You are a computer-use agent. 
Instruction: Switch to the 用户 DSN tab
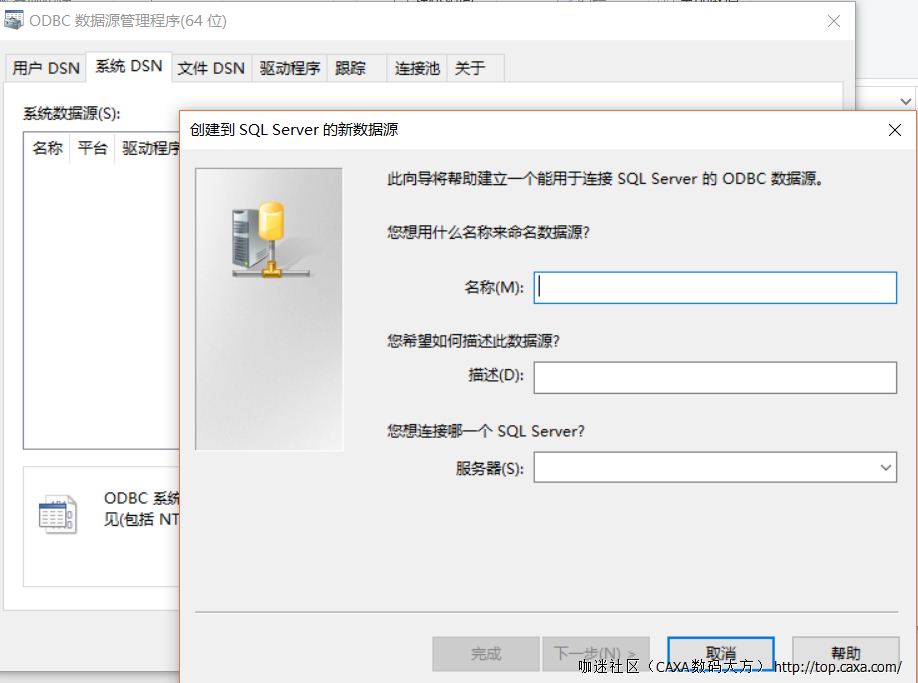point(45,67)
